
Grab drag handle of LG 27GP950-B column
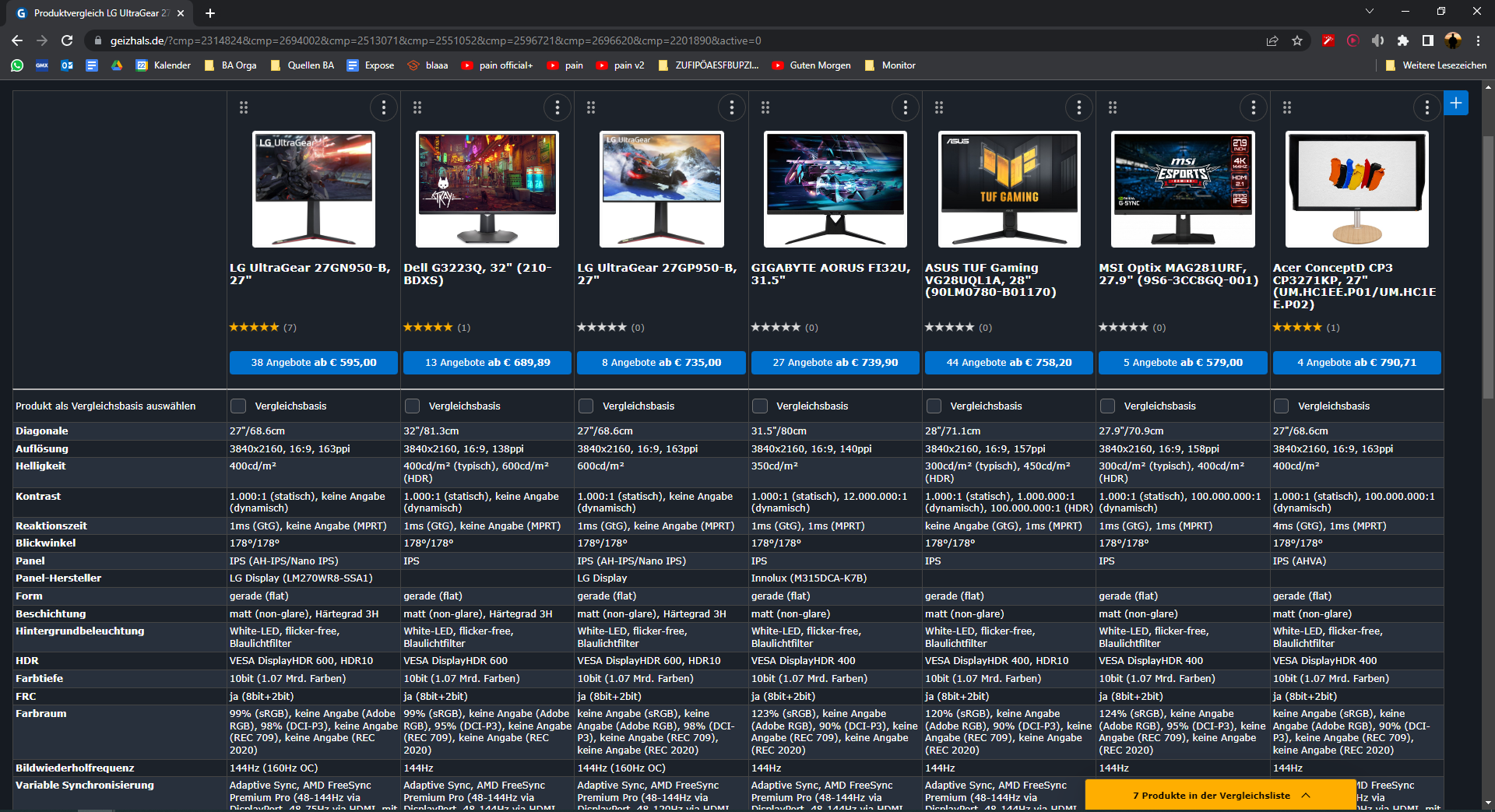pyautogui.click(x=591, y=107)
